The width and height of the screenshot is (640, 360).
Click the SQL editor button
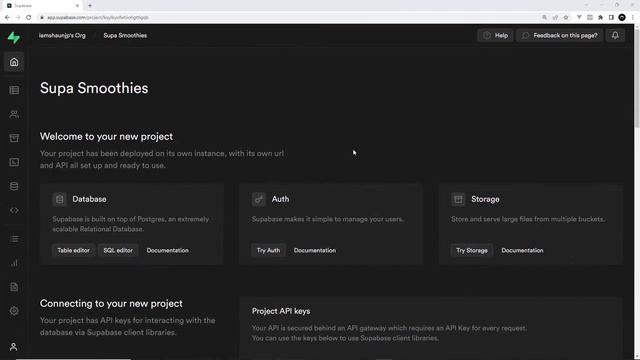pos(118,250)
